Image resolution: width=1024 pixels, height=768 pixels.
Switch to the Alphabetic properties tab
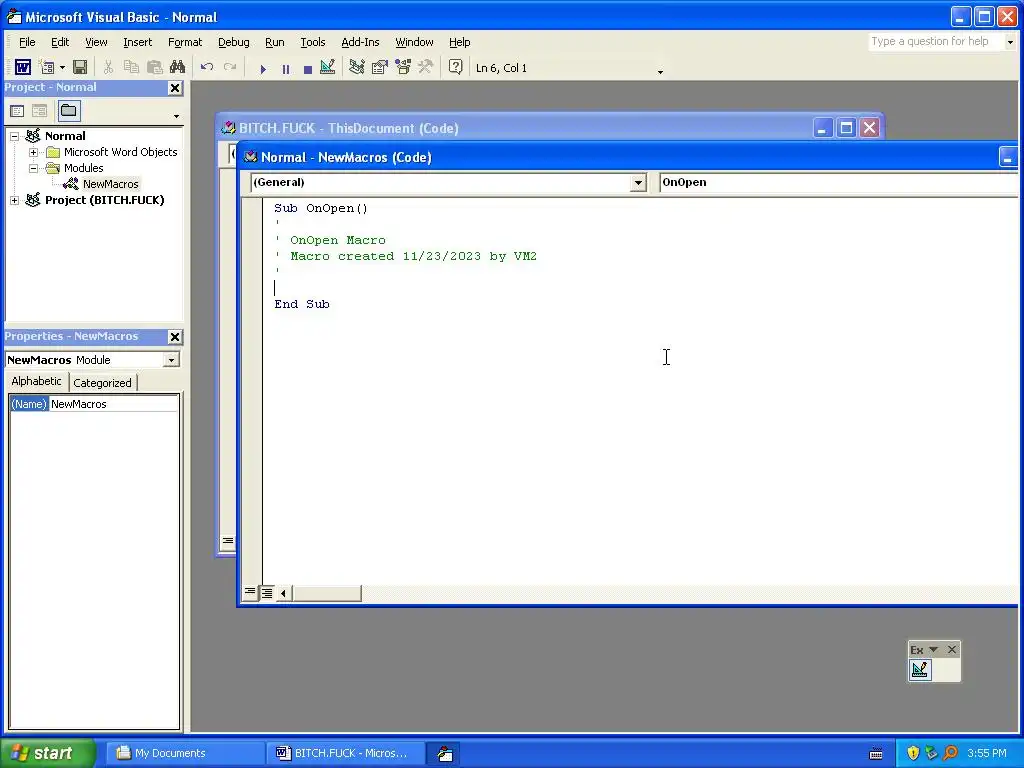[37, 381]
